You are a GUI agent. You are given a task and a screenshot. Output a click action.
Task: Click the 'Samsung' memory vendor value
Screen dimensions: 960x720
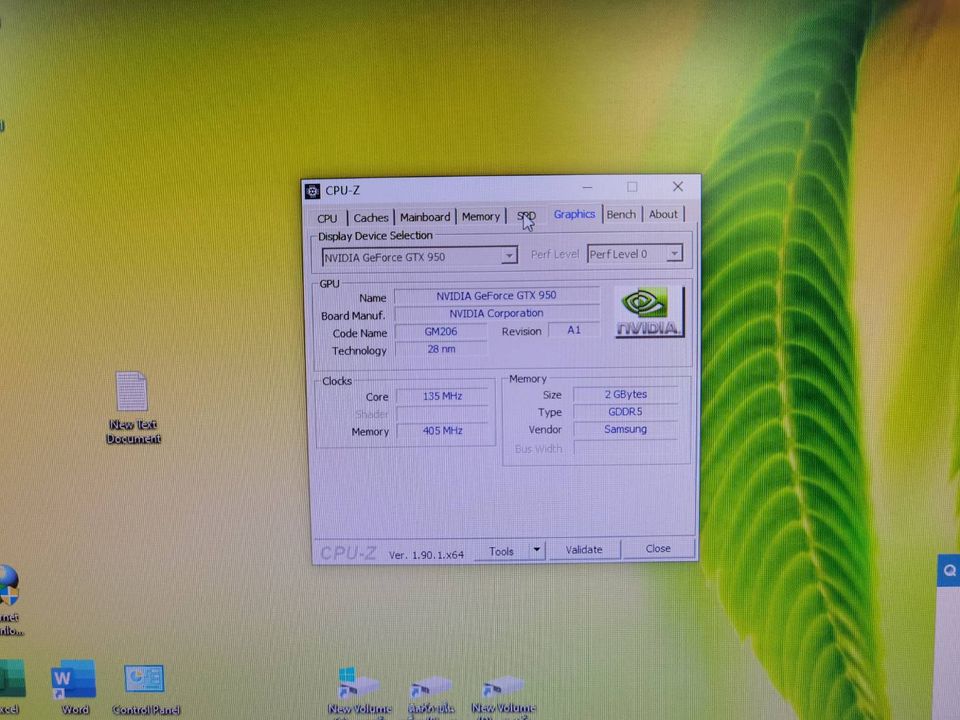(626, 429)
